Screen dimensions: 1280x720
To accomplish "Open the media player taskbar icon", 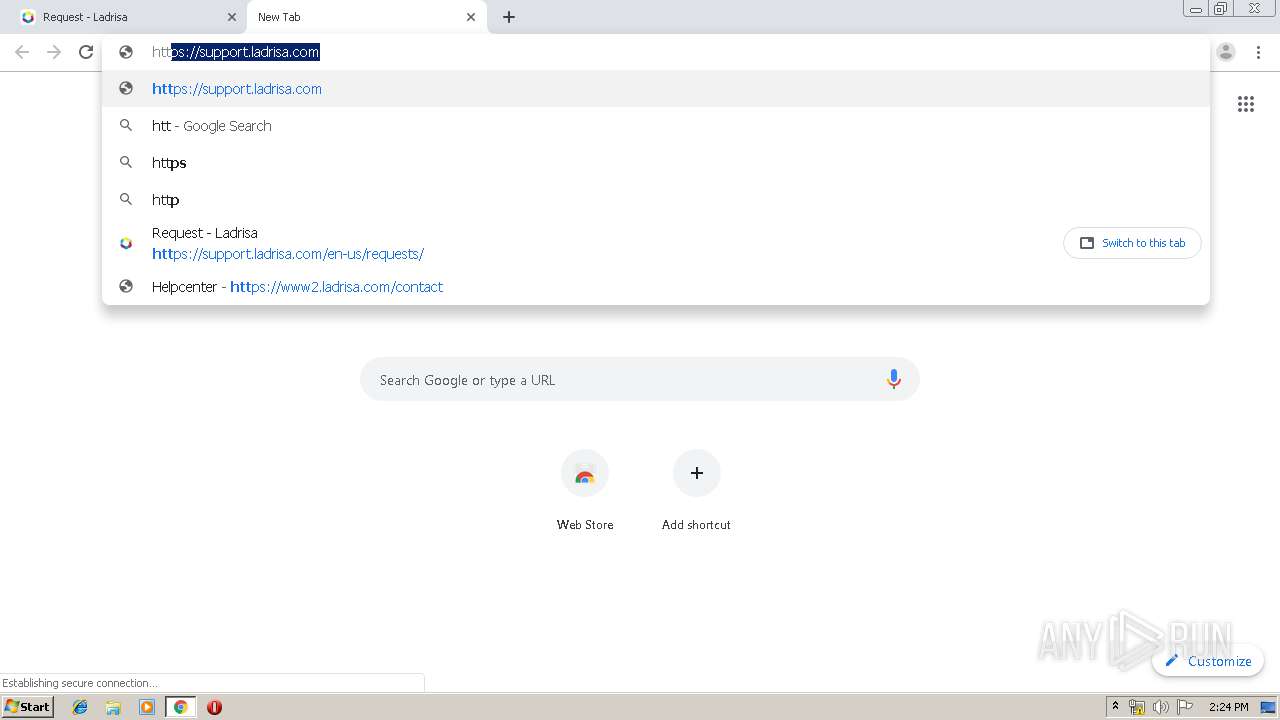I will click(x=147, y=707).
